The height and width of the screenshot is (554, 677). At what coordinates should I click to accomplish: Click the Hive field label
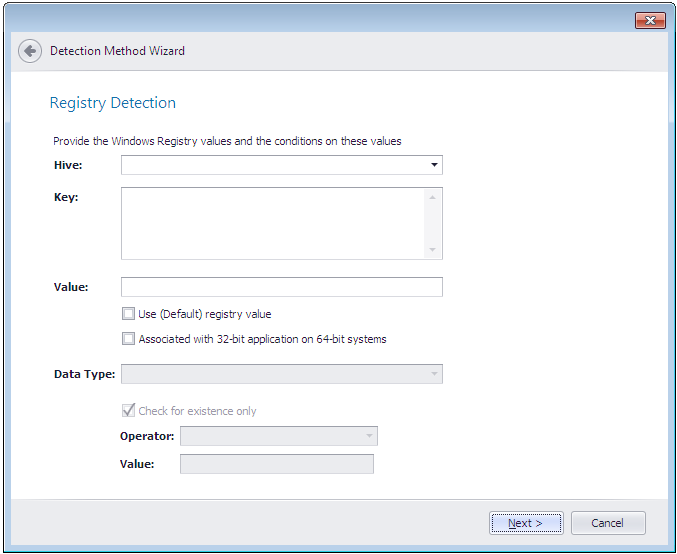[x=68, y=165]
